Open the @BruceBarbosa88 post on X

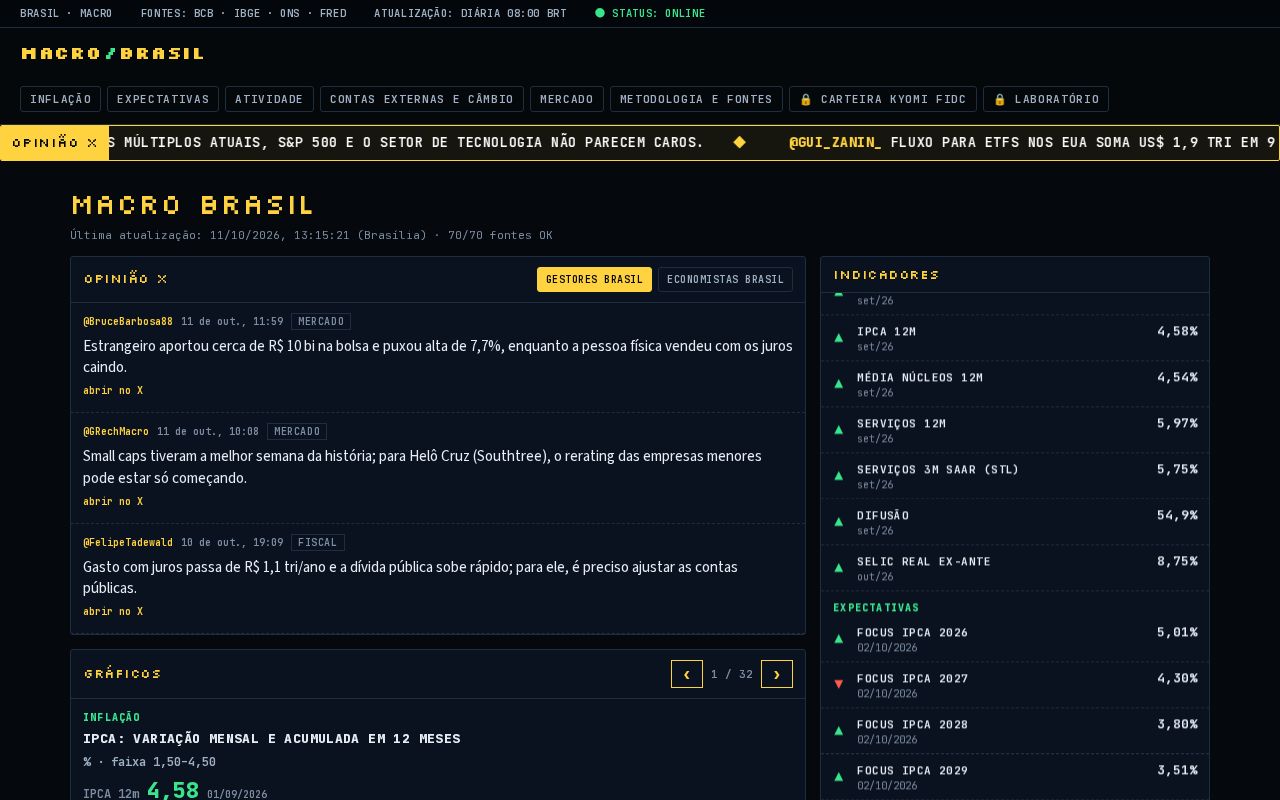pos(113,391)
